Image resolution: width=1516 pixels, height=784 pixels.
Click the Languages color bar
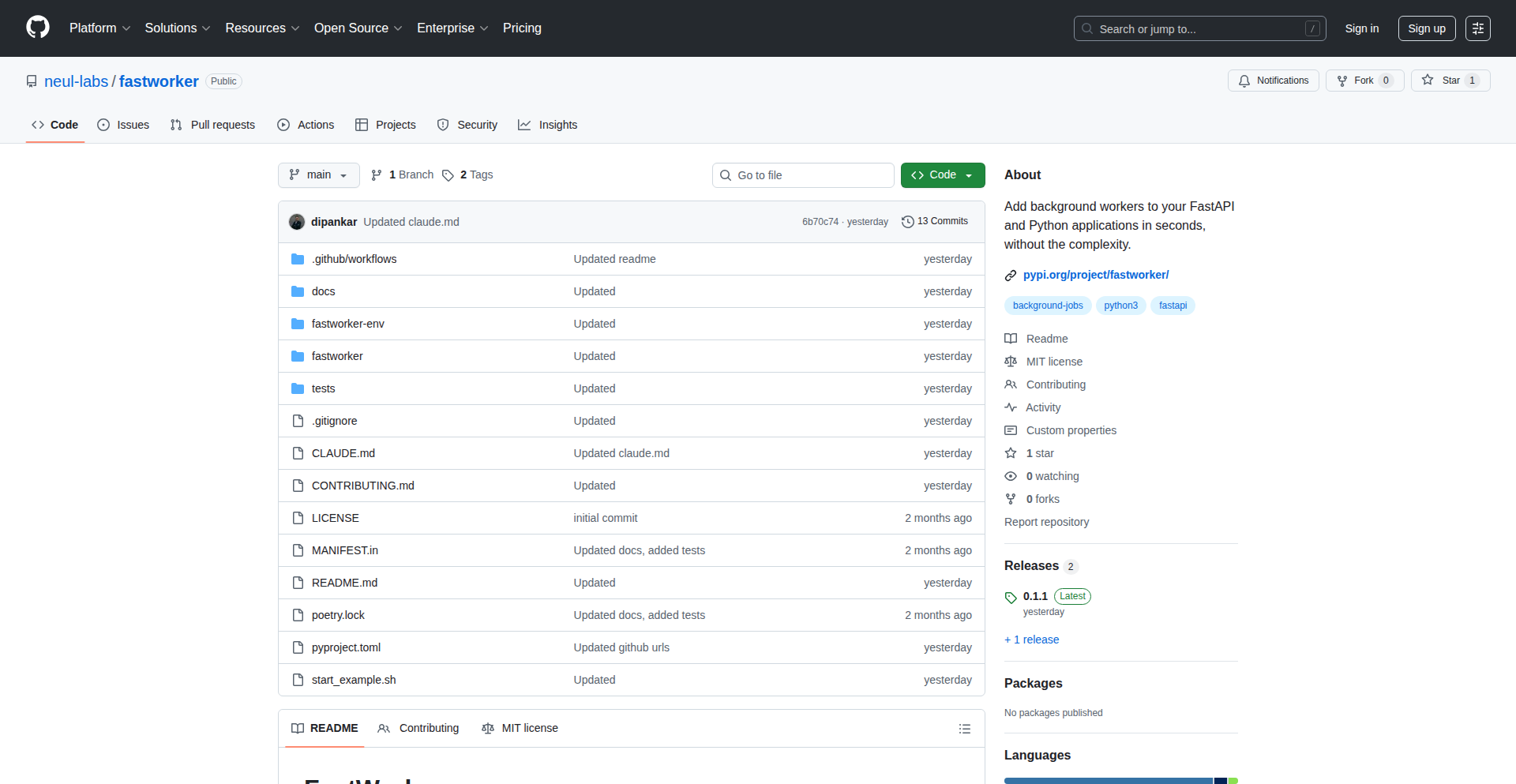point(1120,780)
